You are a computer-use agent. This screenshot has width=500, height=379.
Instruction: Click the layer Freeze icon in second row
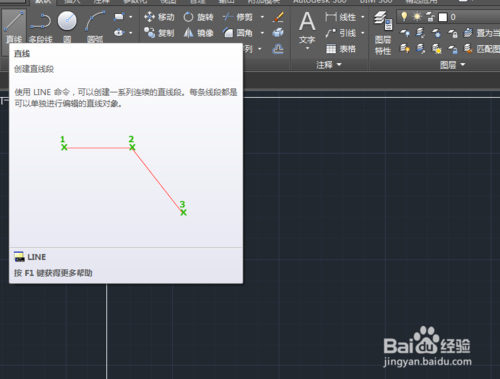[x=436, y=33]
